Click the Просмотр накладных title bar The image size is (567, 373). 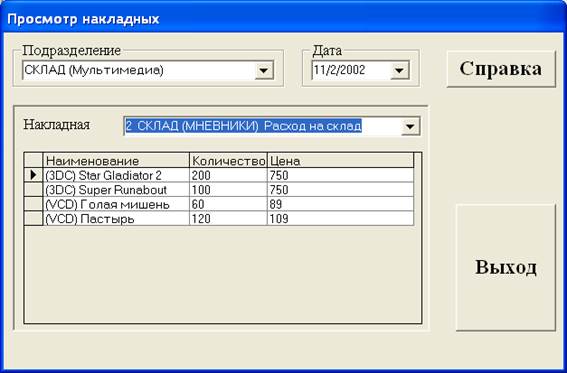pos(284,18)
